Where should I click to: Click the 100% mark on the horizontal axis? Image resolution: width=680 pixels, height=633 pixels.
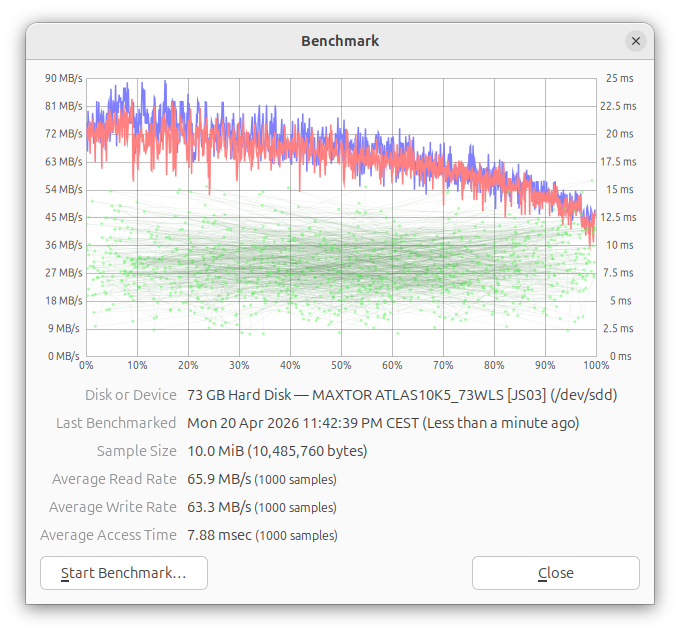(596, 365)
